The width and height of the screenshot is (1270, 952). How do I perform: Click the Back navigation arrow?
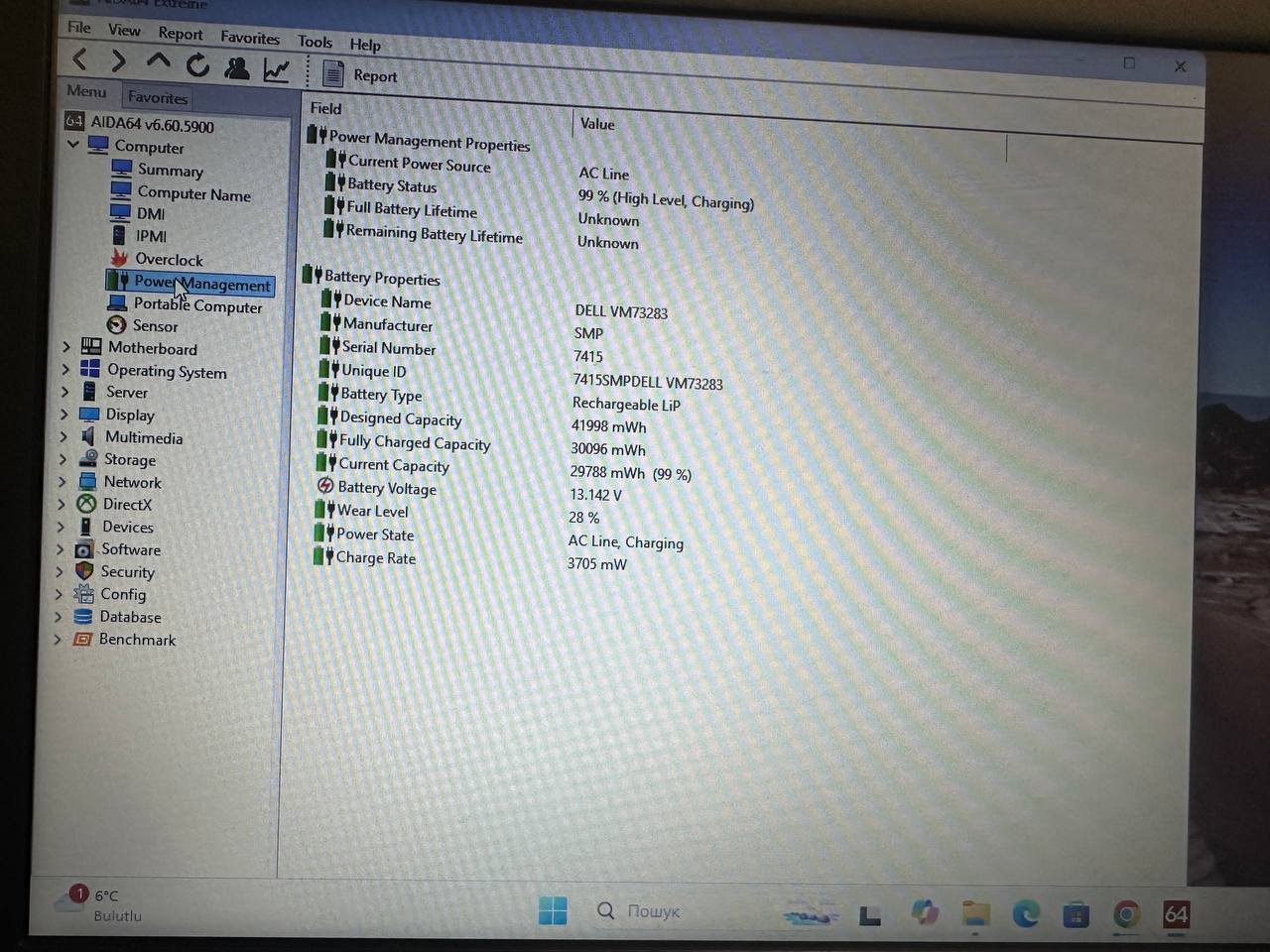[80, 59]
